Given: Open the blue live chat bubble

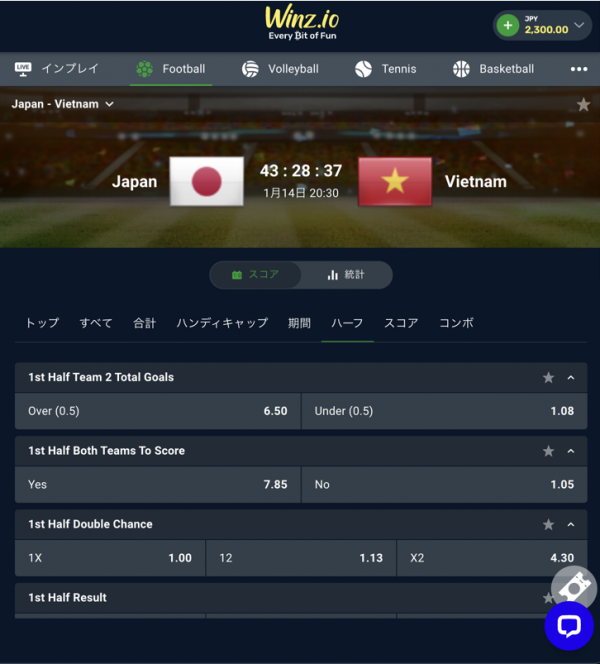Looking at the screenshot, I should pyautogui.click(x=569, y=625).
